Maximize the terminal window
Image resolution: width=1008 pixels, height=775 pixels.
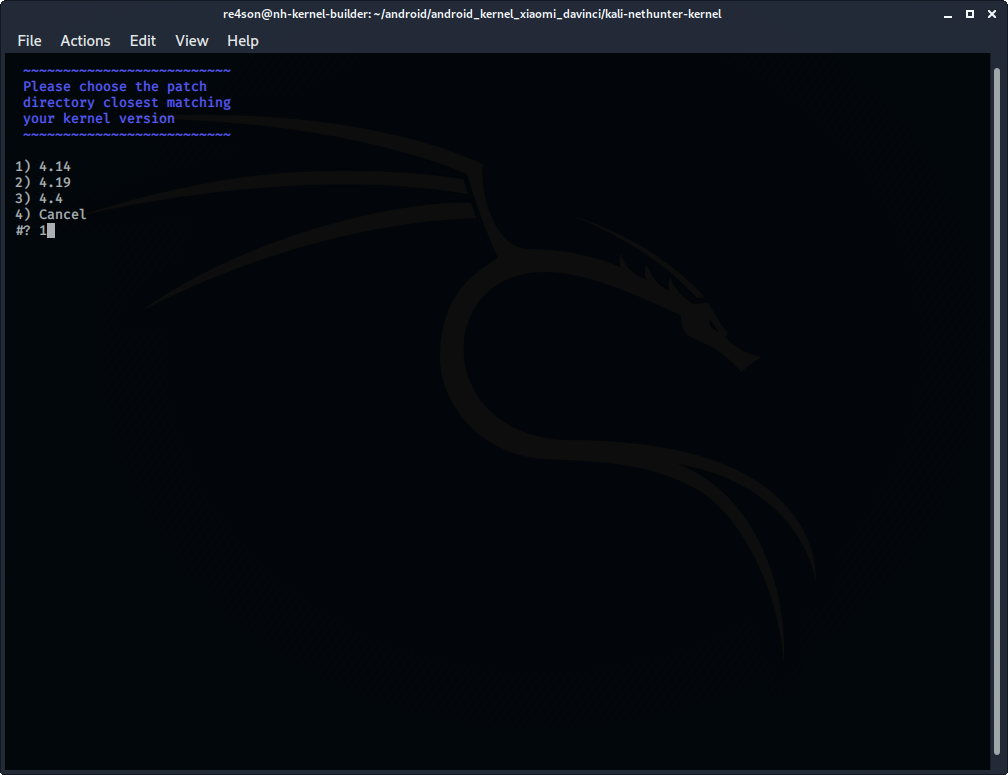[969, 14]
